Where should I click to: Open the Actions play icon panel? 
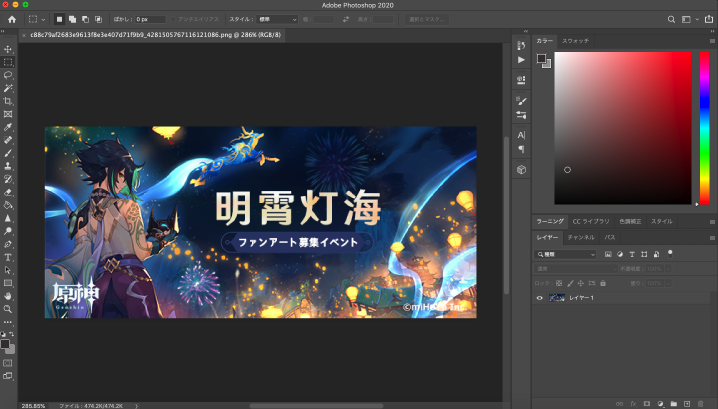pyautogui.click(x=521, y=60)
